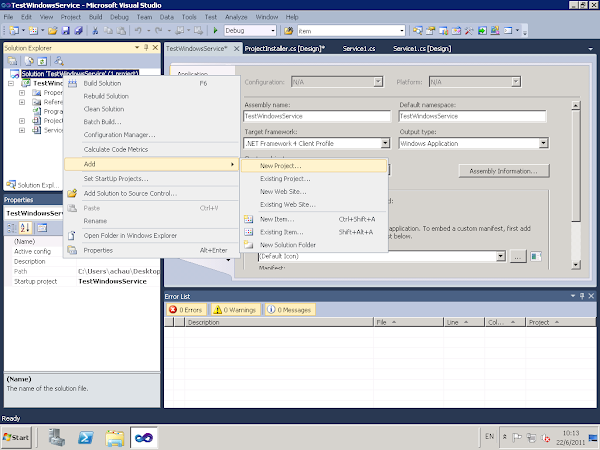Click the Categorized view icon in Properties
This screenshot has height=450, width=600.
[12, 228]
